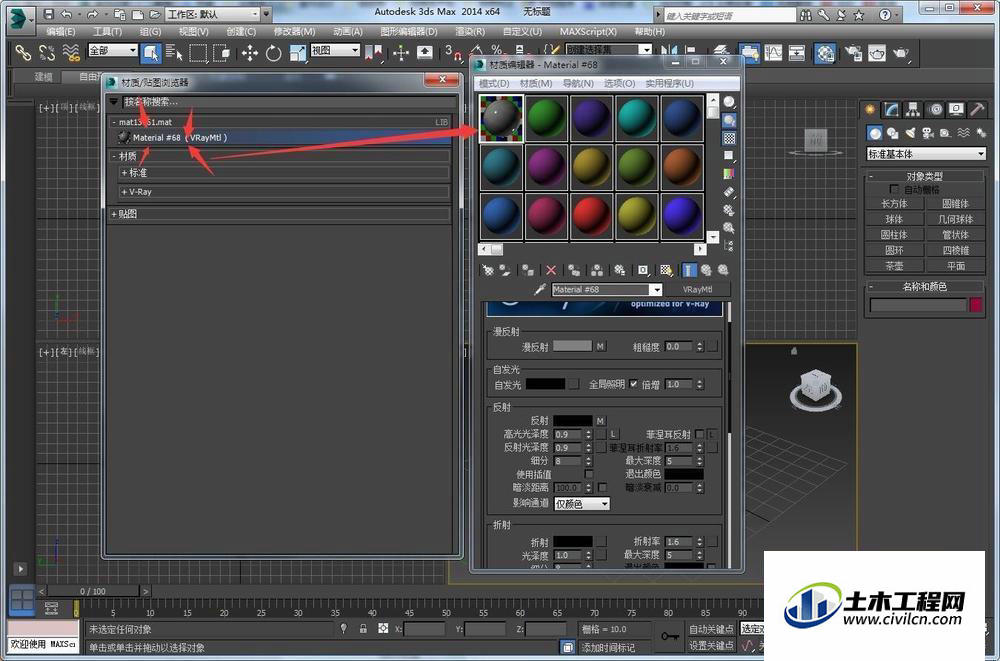Click the Redo arrow in title bar
1000x661 pixels.
pyautogui.click(x=92, y=13)
